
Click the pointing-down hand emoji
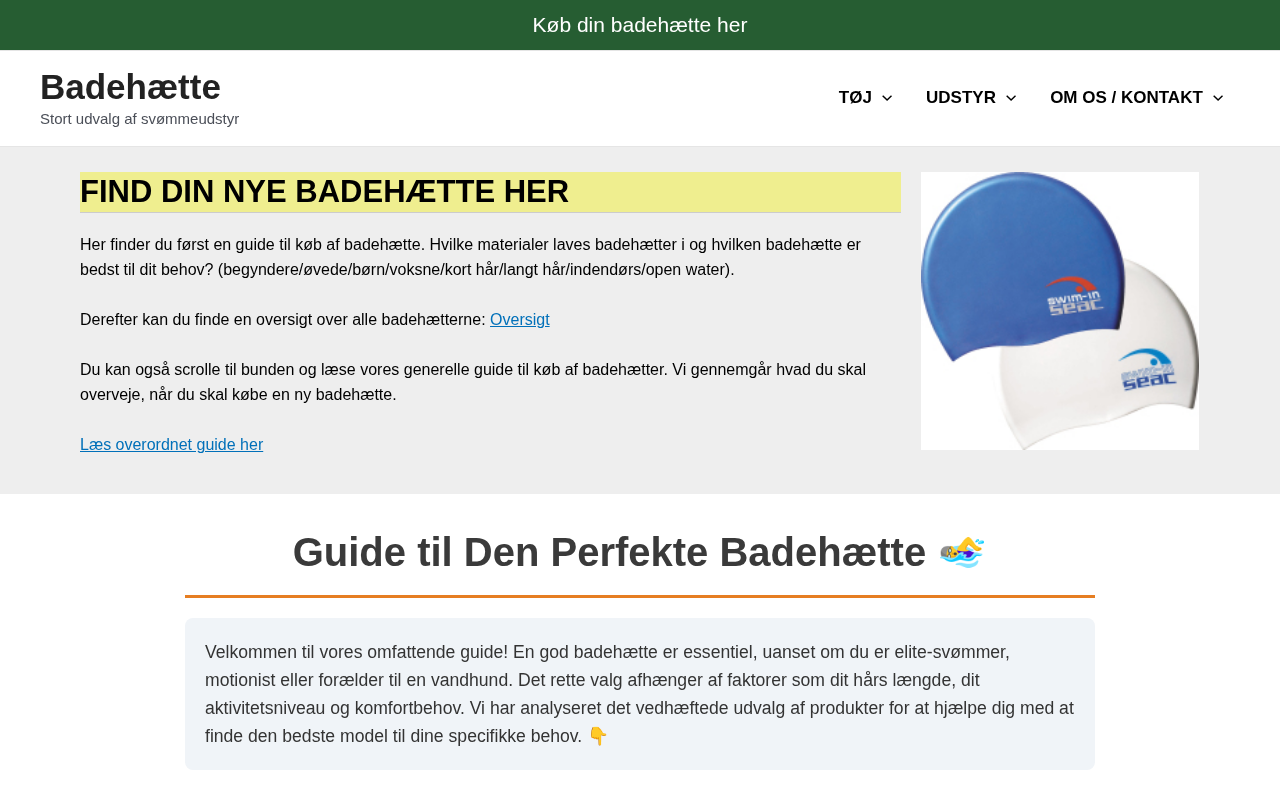point(598,736)
